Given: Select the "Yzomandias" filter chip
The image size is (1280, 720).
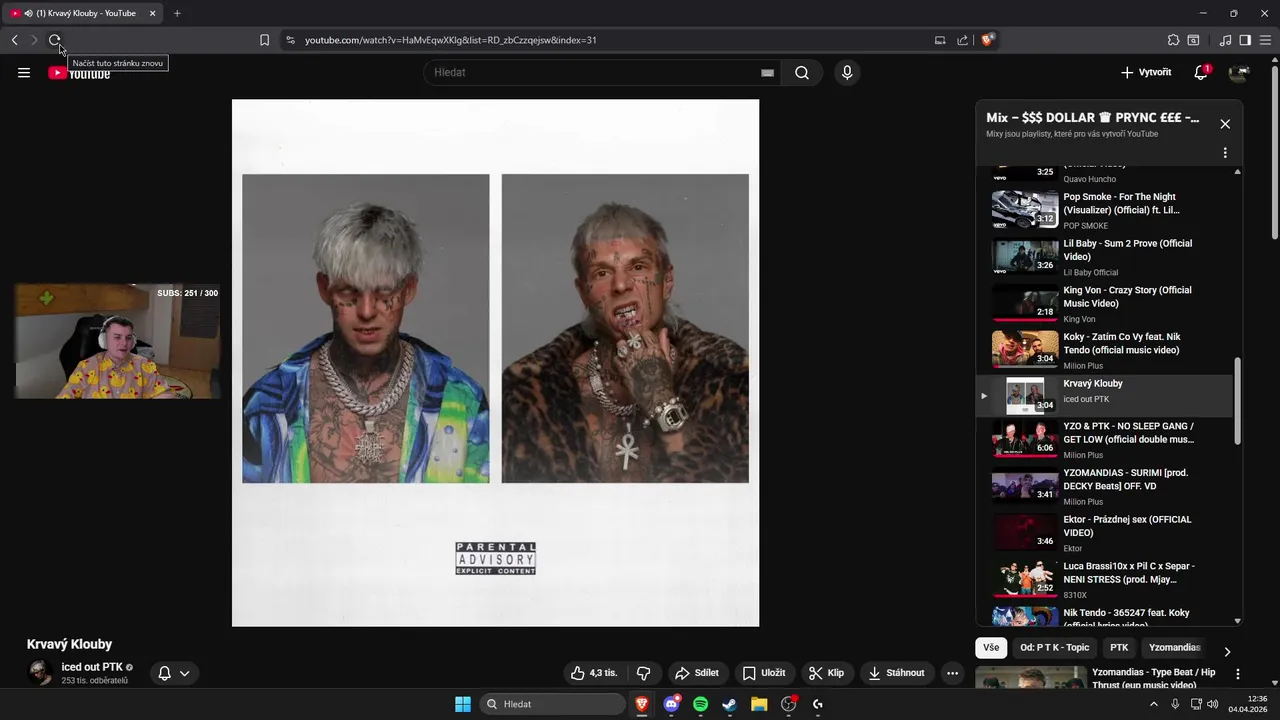Looking at the screenshot, I should (x=1174, y=647).
